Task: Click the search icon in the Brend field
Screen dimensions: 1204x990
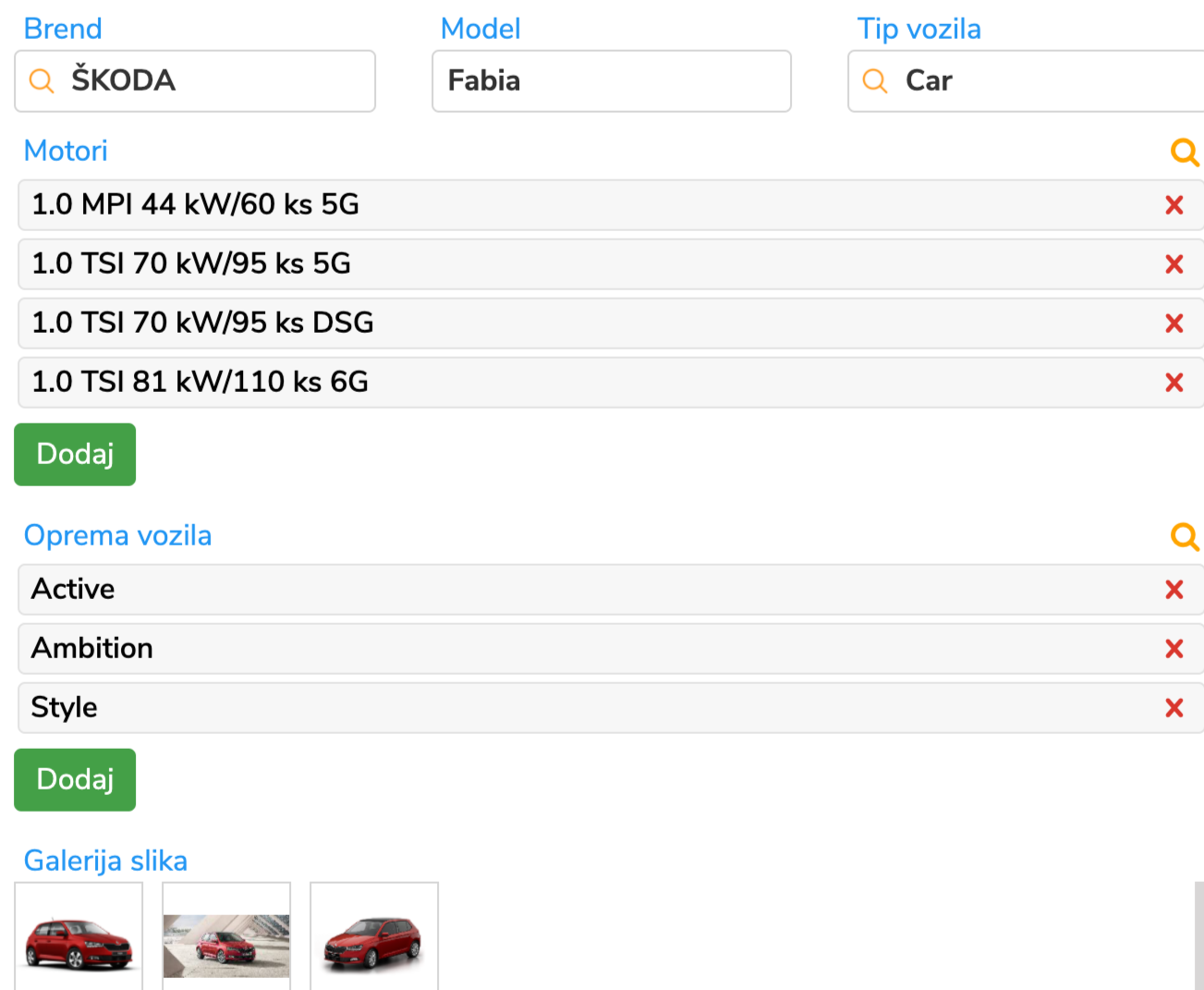Action: point(42,81)
